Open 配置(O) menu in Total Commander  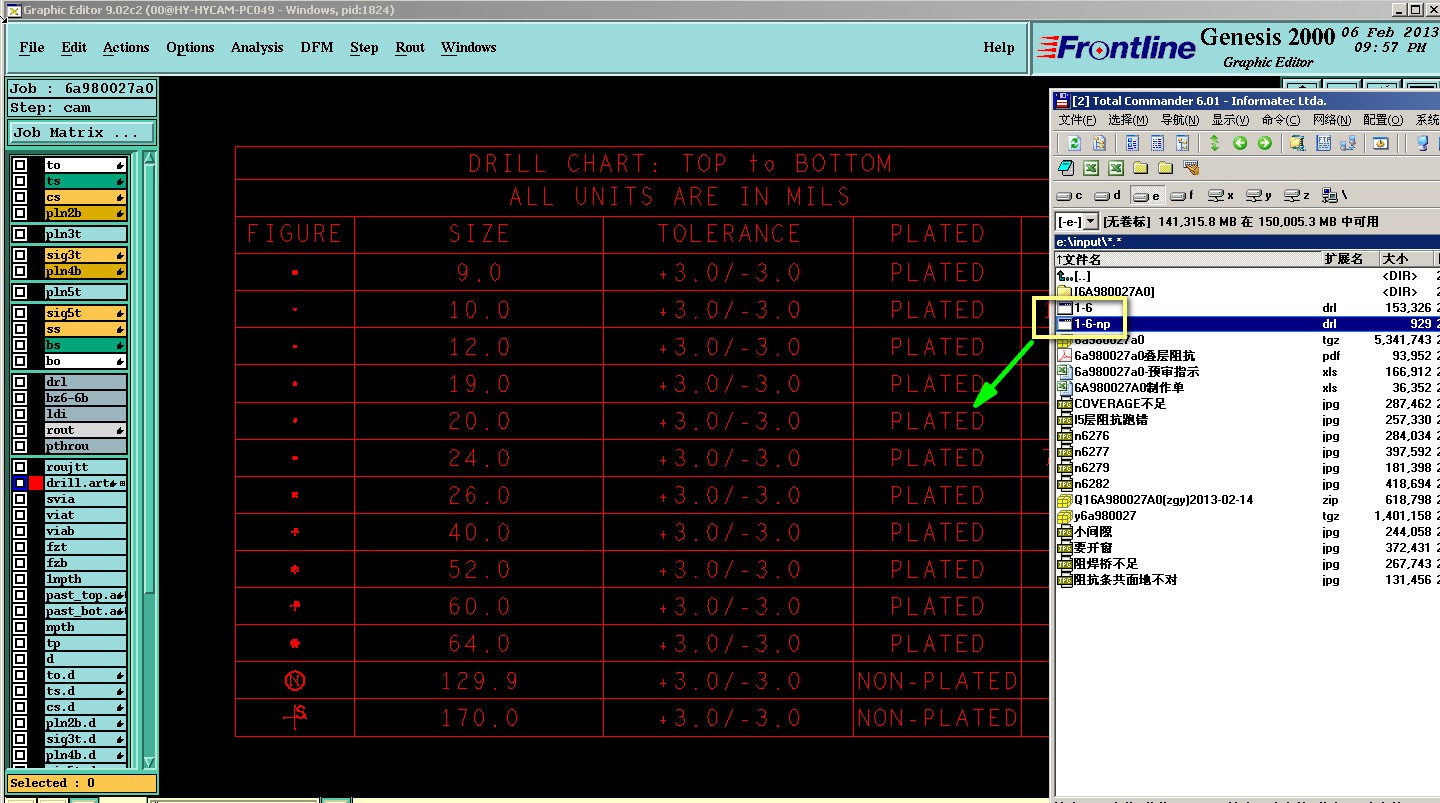tap(1383, 120)
